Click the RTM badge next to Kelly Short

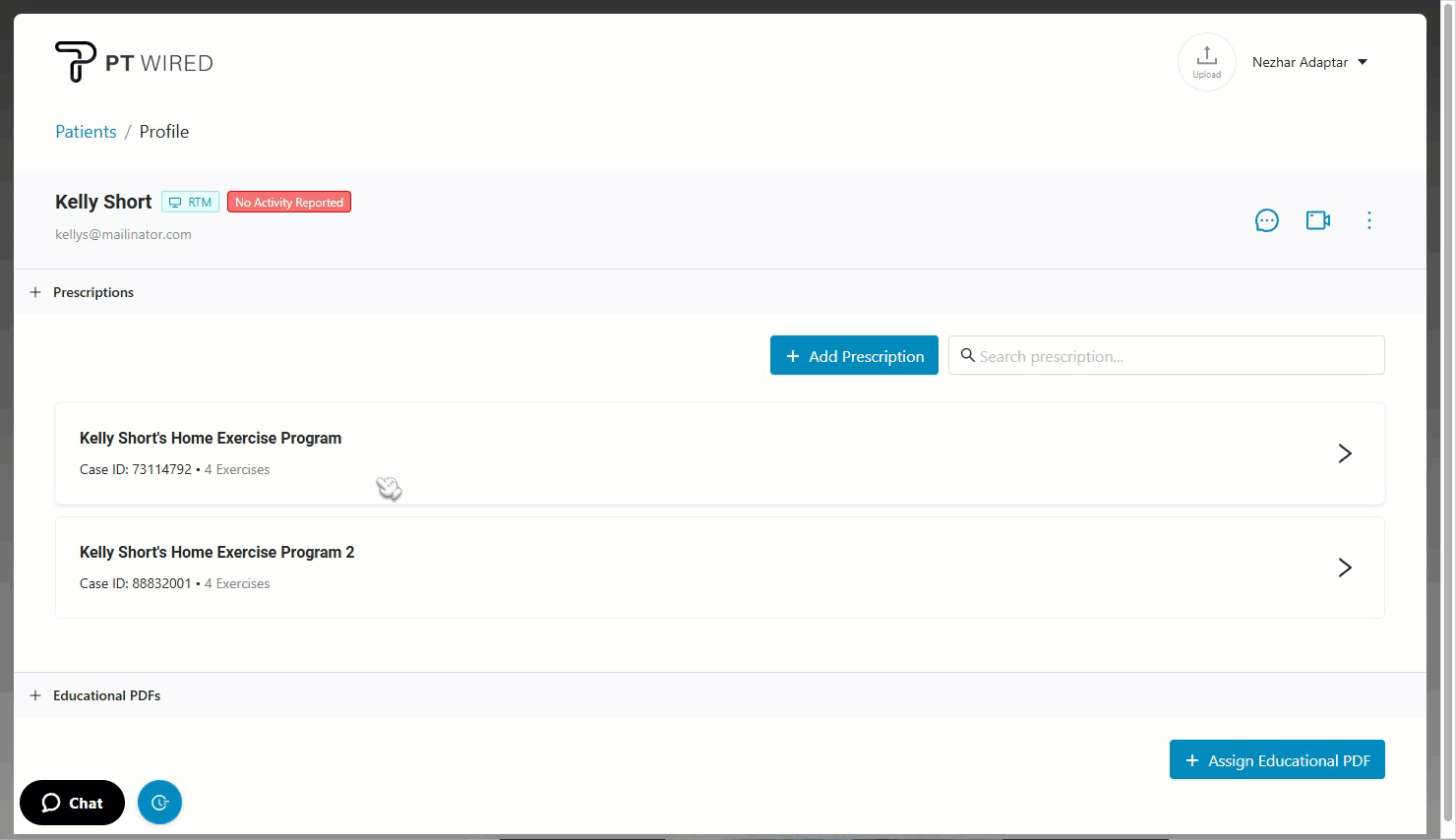pyautogui.click(x=190, y=202)
